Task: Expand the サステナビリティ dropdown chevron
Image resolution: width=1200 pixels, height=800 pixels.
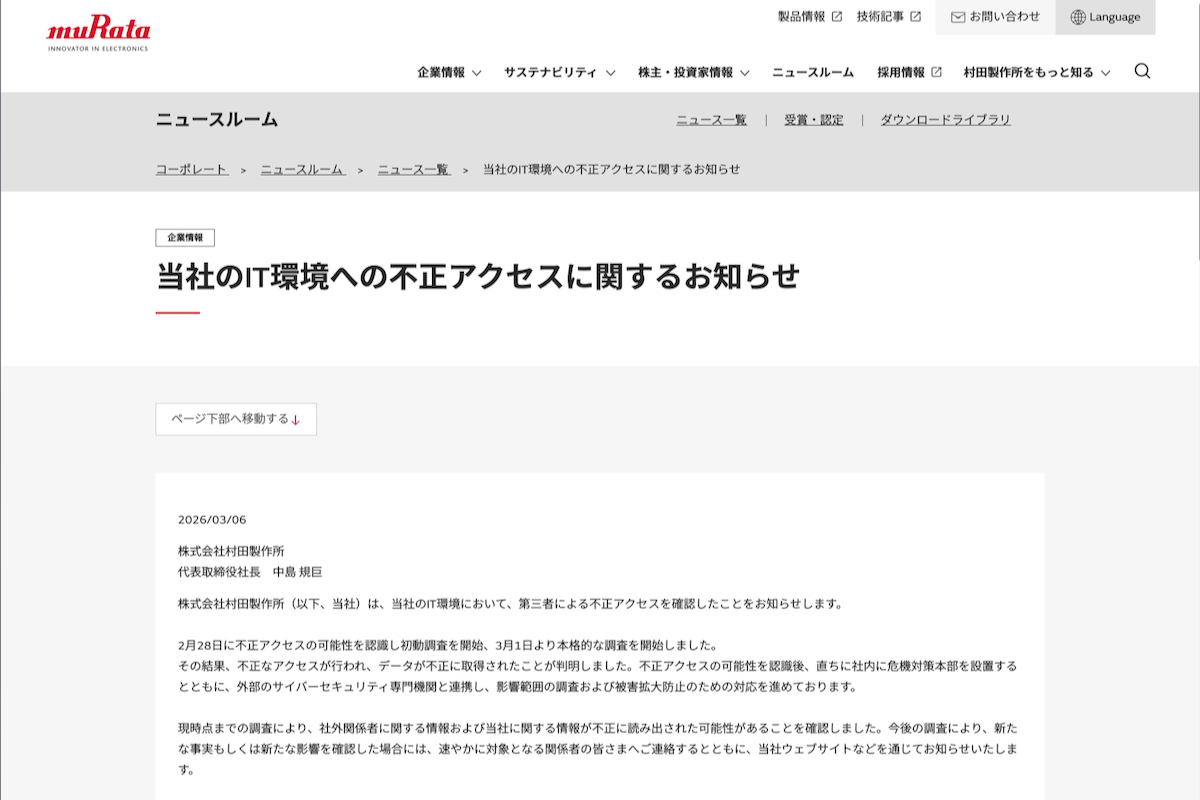Action: point(610,72)
